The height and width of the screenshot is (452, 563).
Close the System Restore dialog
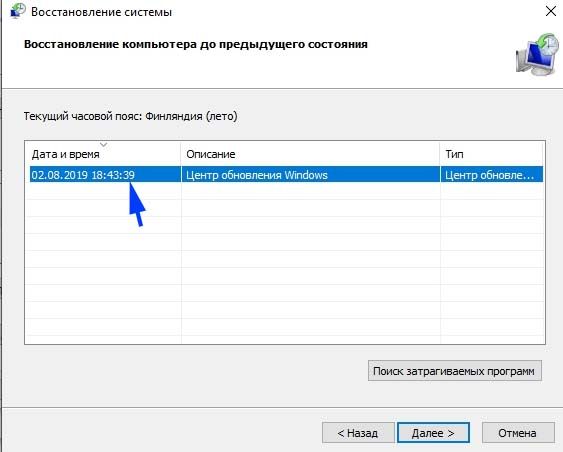(551, 11)
